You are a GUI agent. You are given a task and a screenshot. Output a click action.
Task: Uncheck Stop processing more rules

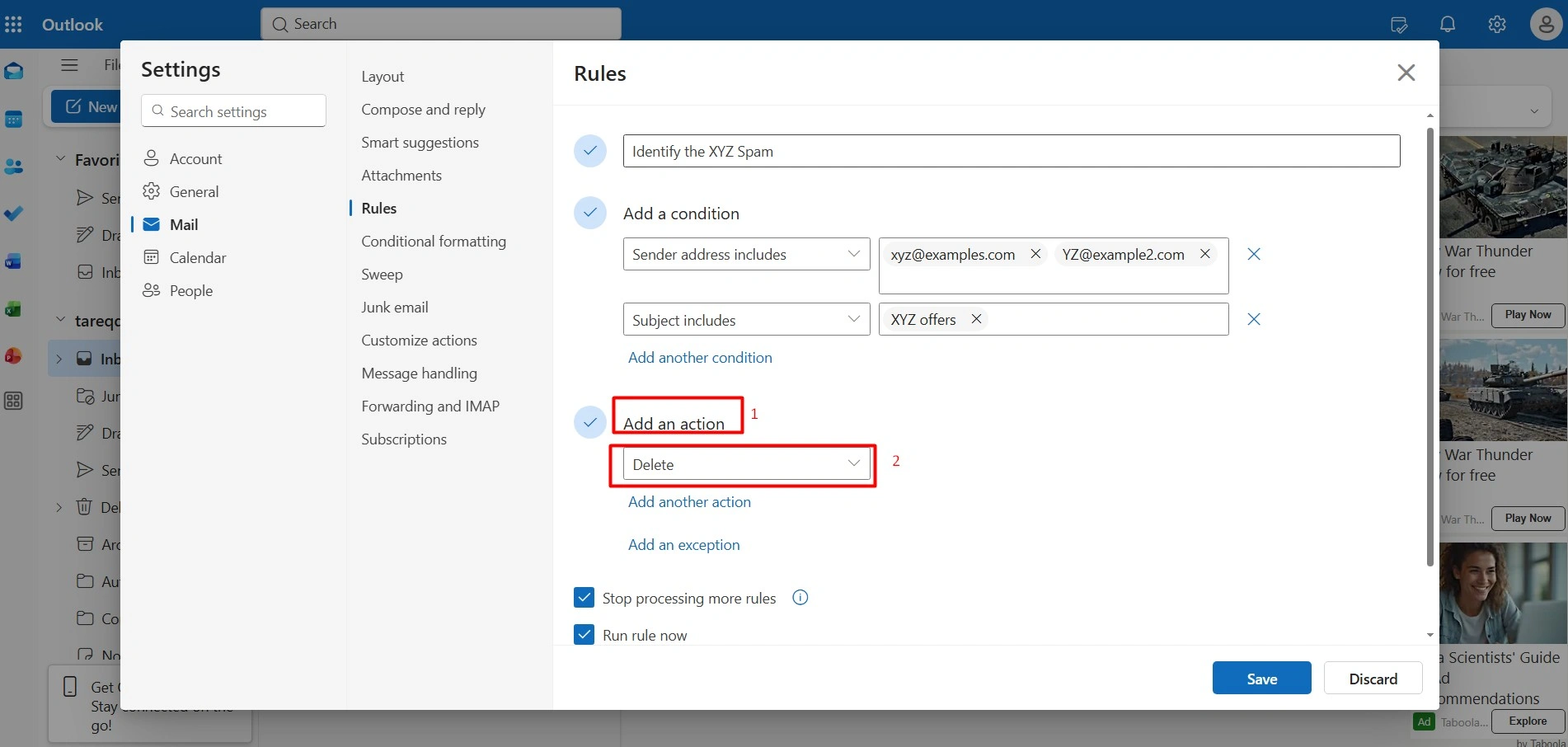point(584,597)
